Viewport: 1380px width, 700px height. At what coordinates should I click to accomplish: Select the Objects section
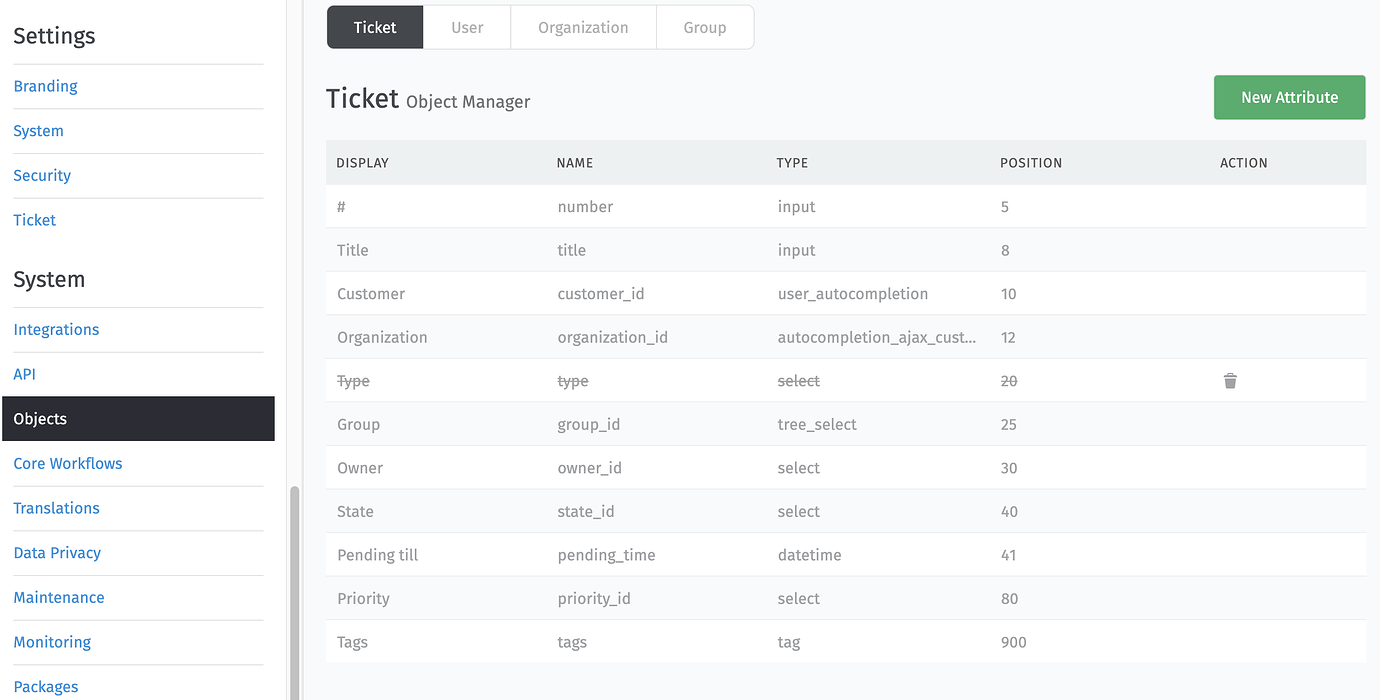40,418
